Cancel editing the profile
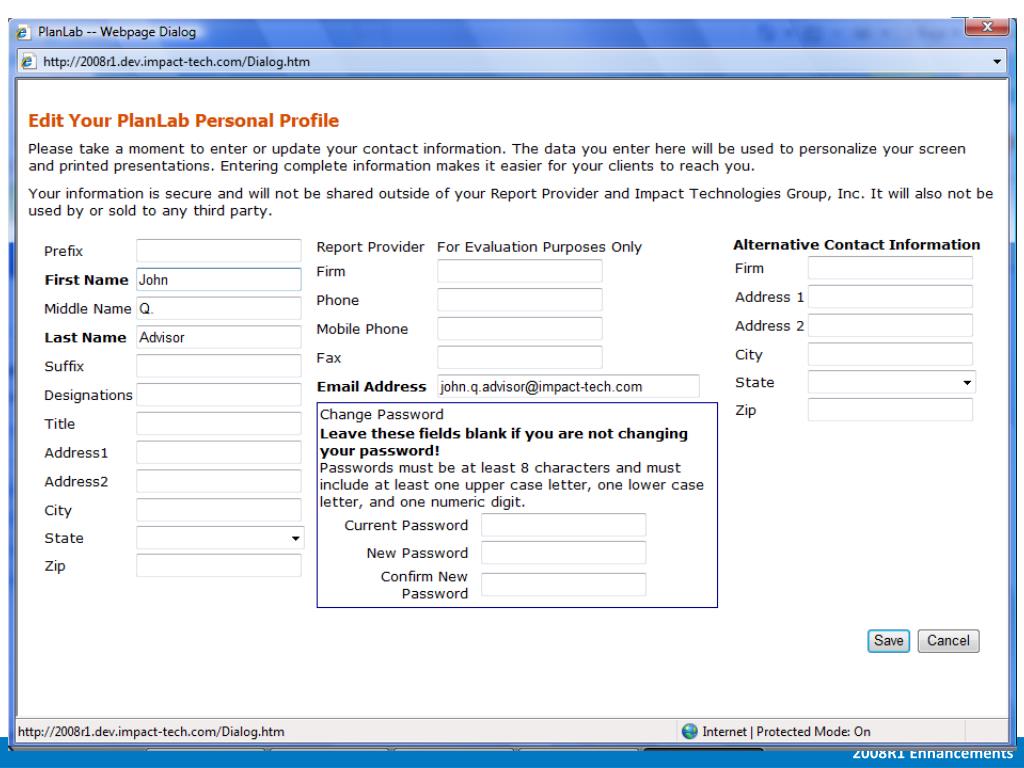This screenshot has height=768, width=1024. (x=948, y=641)
